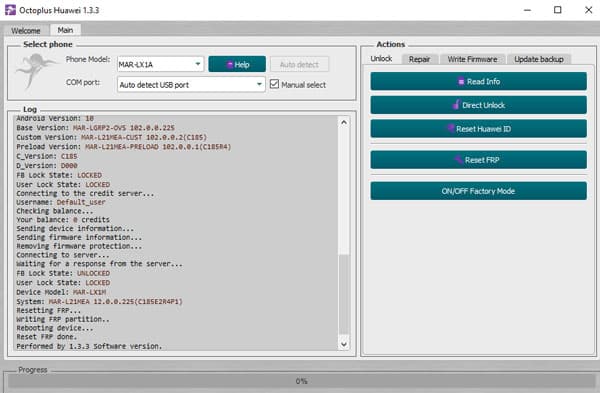Viewport: 600px width, 393px height.
Task: Click log line 'Removing firmware protection...'
Action: 79,246
